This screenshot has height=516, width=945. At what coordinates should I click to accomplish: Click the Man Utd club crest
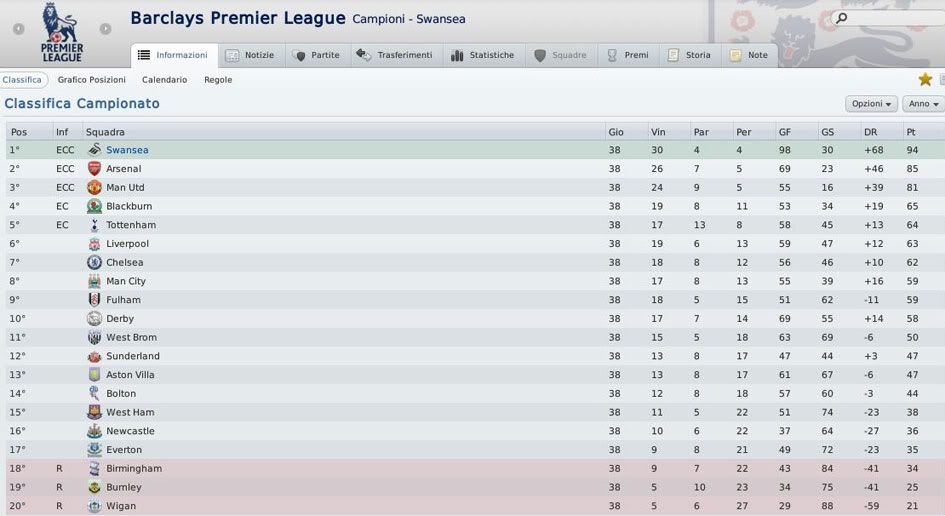coord(94,187)
